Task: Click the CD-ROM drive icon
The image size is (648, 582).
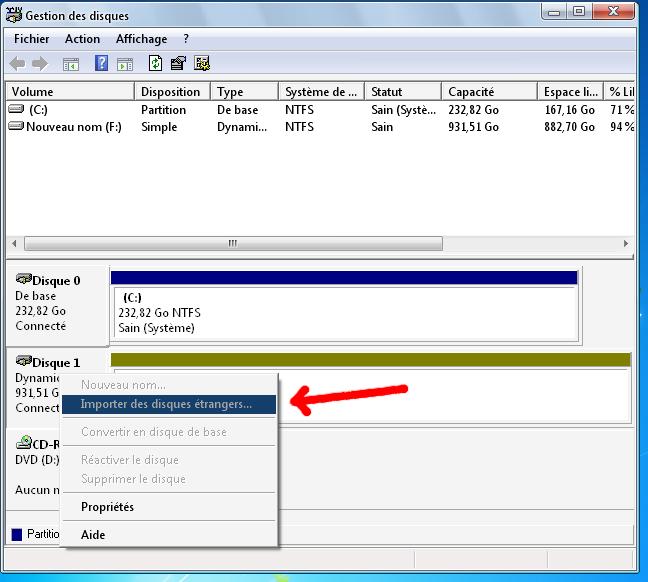Action: [x=24, y=442]
